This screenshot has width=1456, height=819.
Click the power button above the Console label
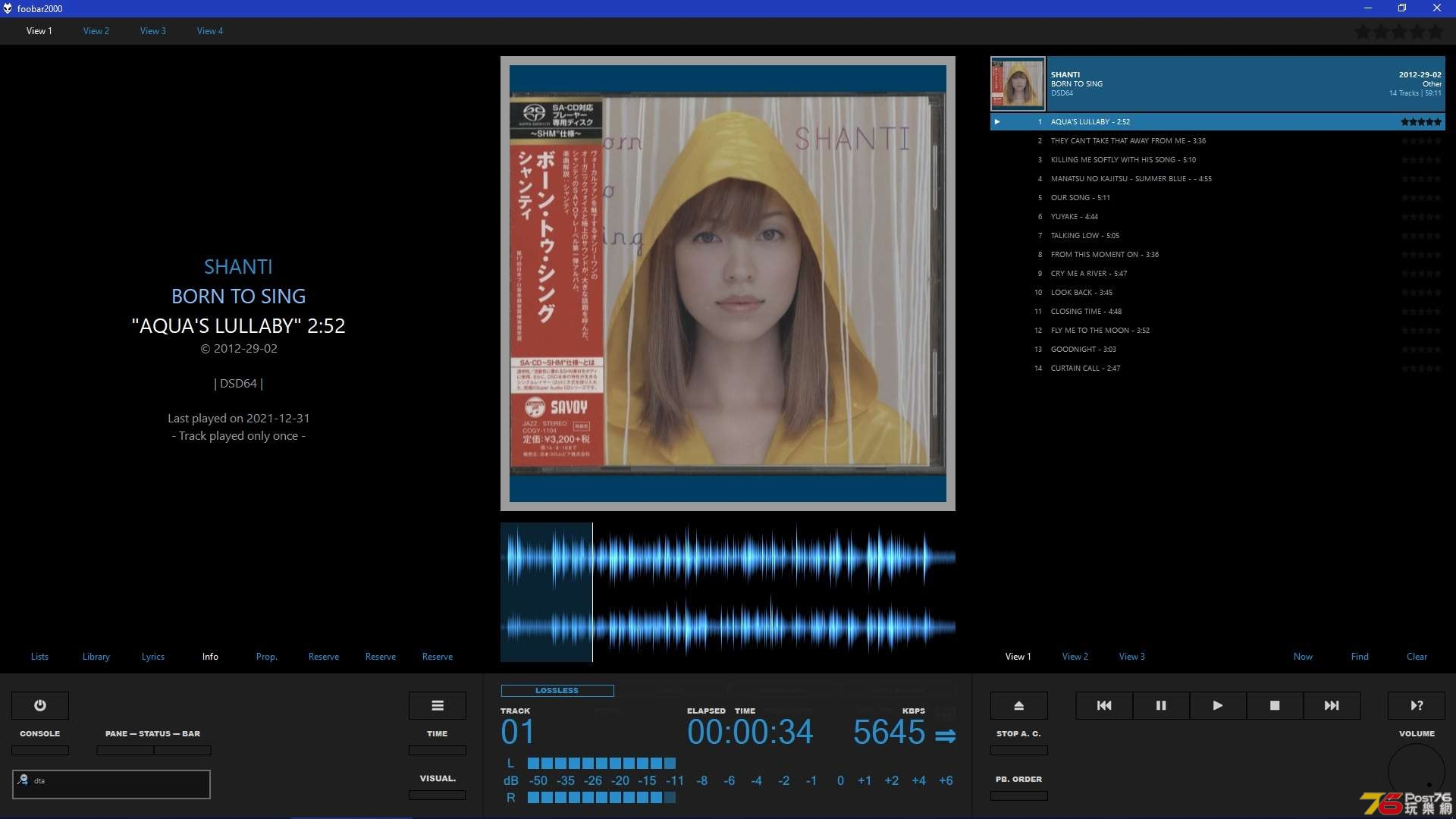pyautogui.click(x=40, y=705)
